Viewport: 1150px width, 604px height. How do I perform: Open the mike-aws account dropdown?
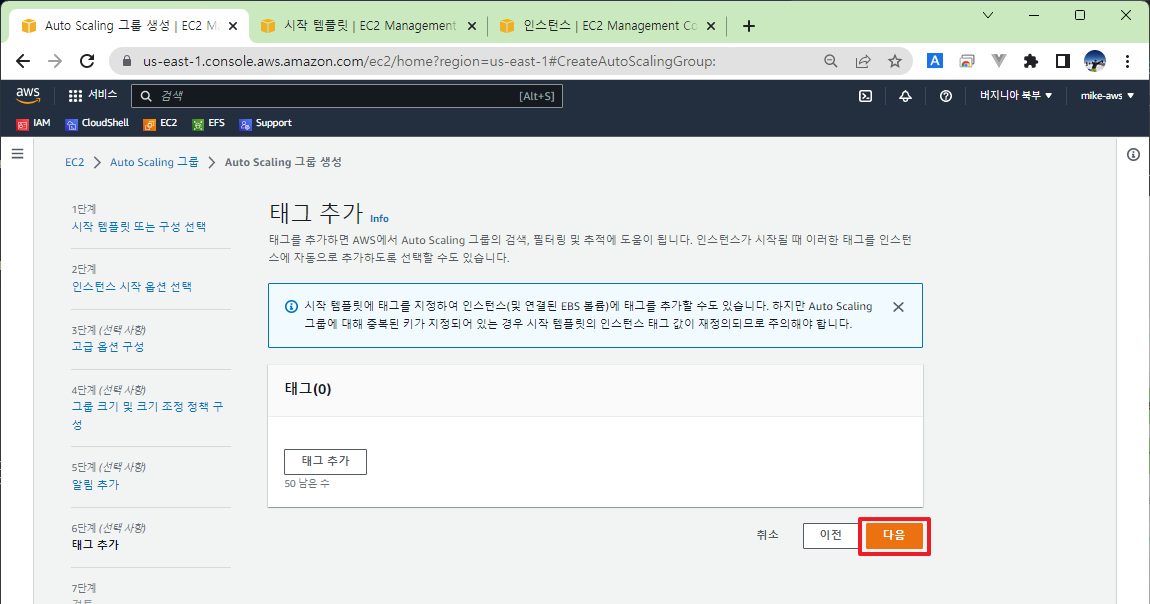point(1107,96)
